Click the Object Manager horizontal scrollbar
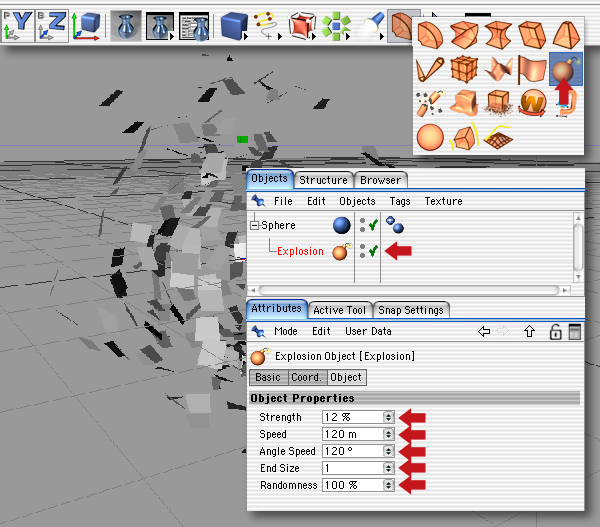The height and width of the screenshot is (527, 600). click(409, 290)
